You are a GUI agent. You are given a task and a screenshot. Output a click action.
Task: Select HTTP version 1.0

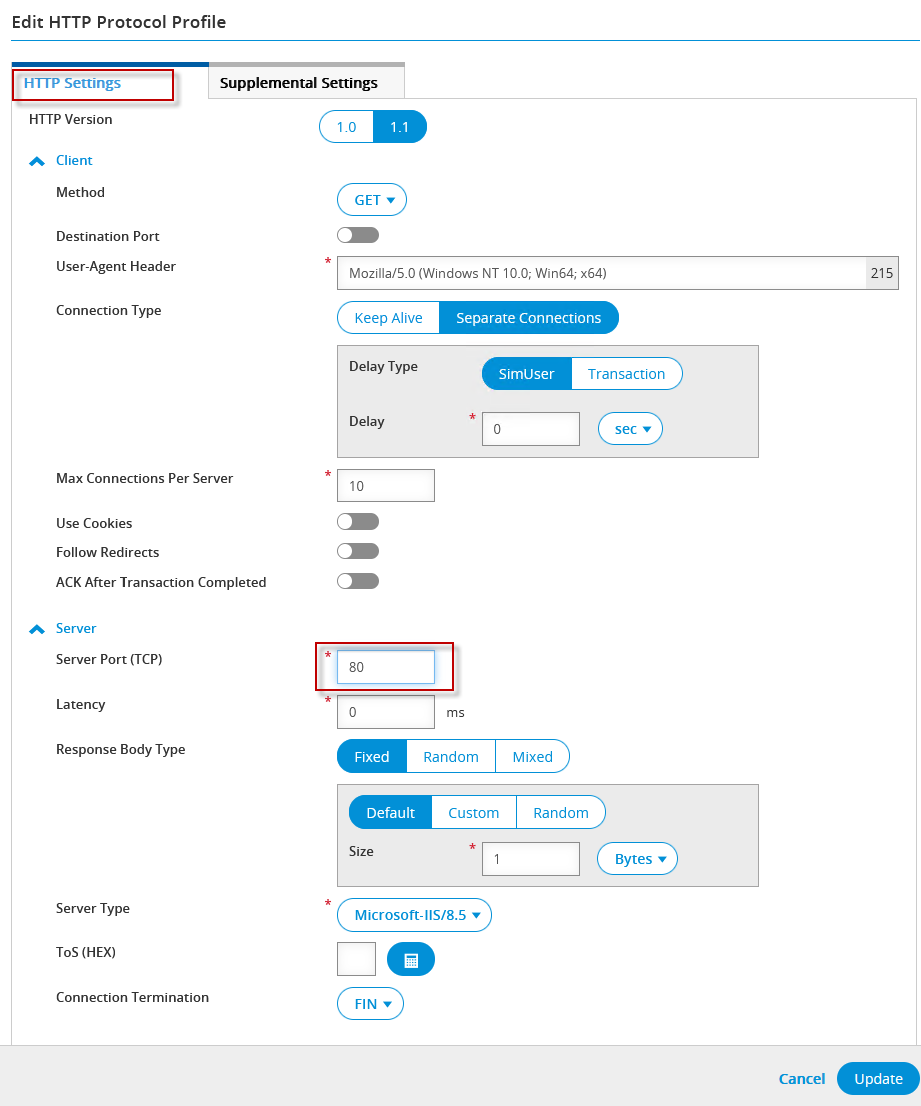pos(346,127)
